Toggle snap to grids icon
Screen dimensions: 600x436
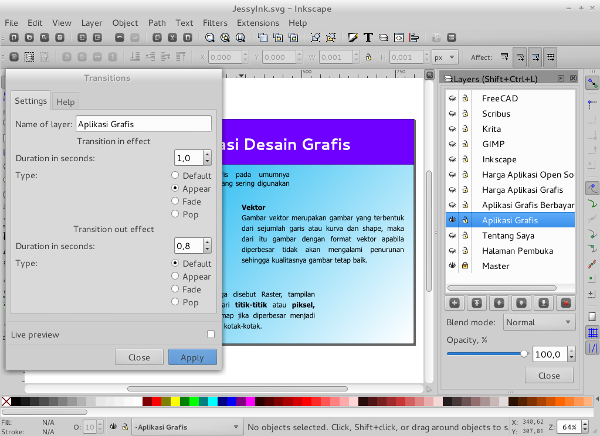(592, 333)
